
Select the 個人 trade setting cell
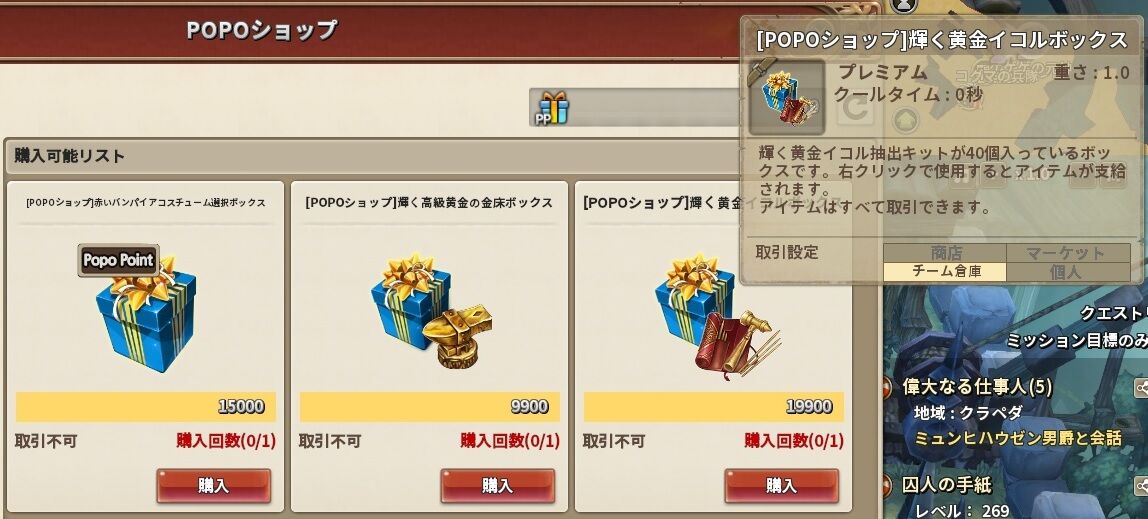tap(1068, 272)
